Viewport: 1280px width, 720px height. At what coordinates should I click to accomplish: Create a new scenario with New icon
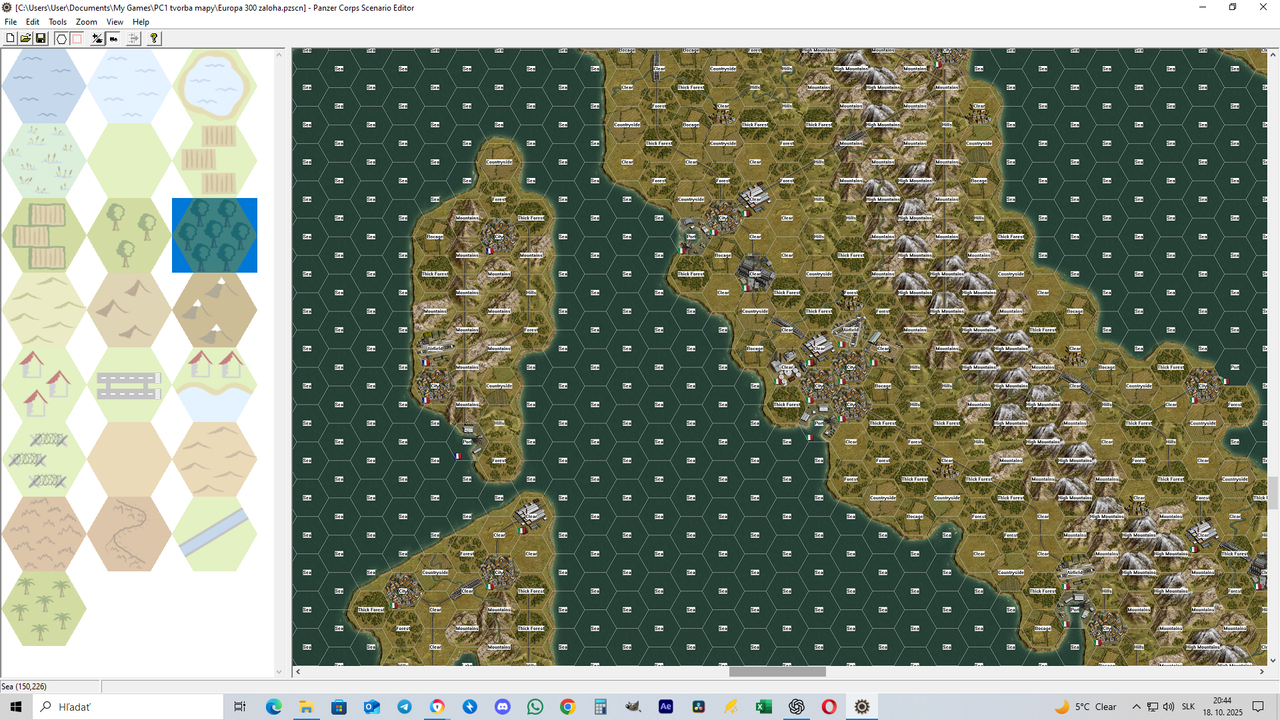(11, 38)
